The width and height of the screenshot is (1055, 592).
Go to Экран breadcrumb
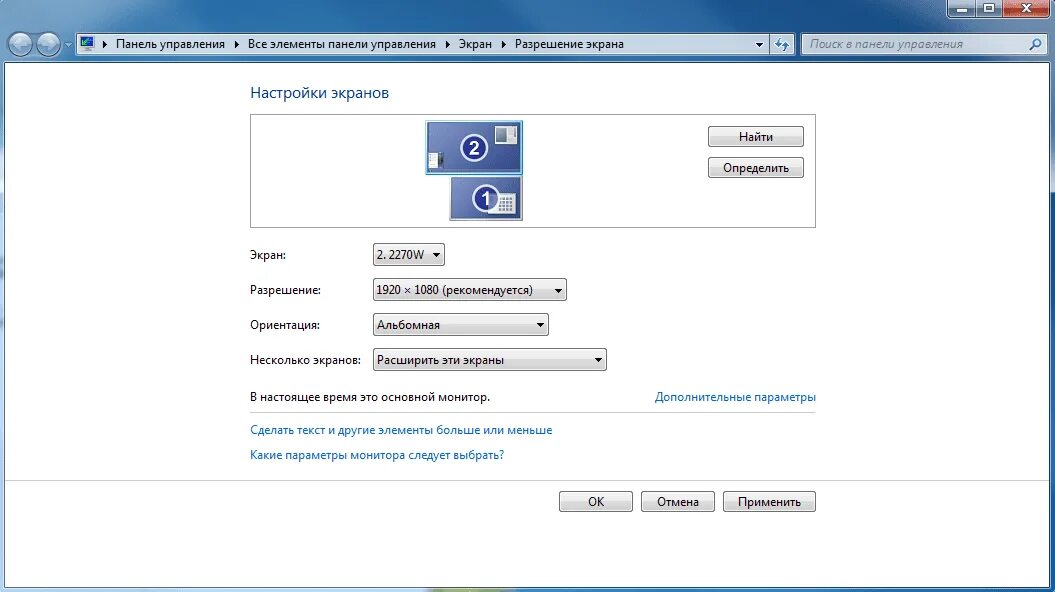475,44
